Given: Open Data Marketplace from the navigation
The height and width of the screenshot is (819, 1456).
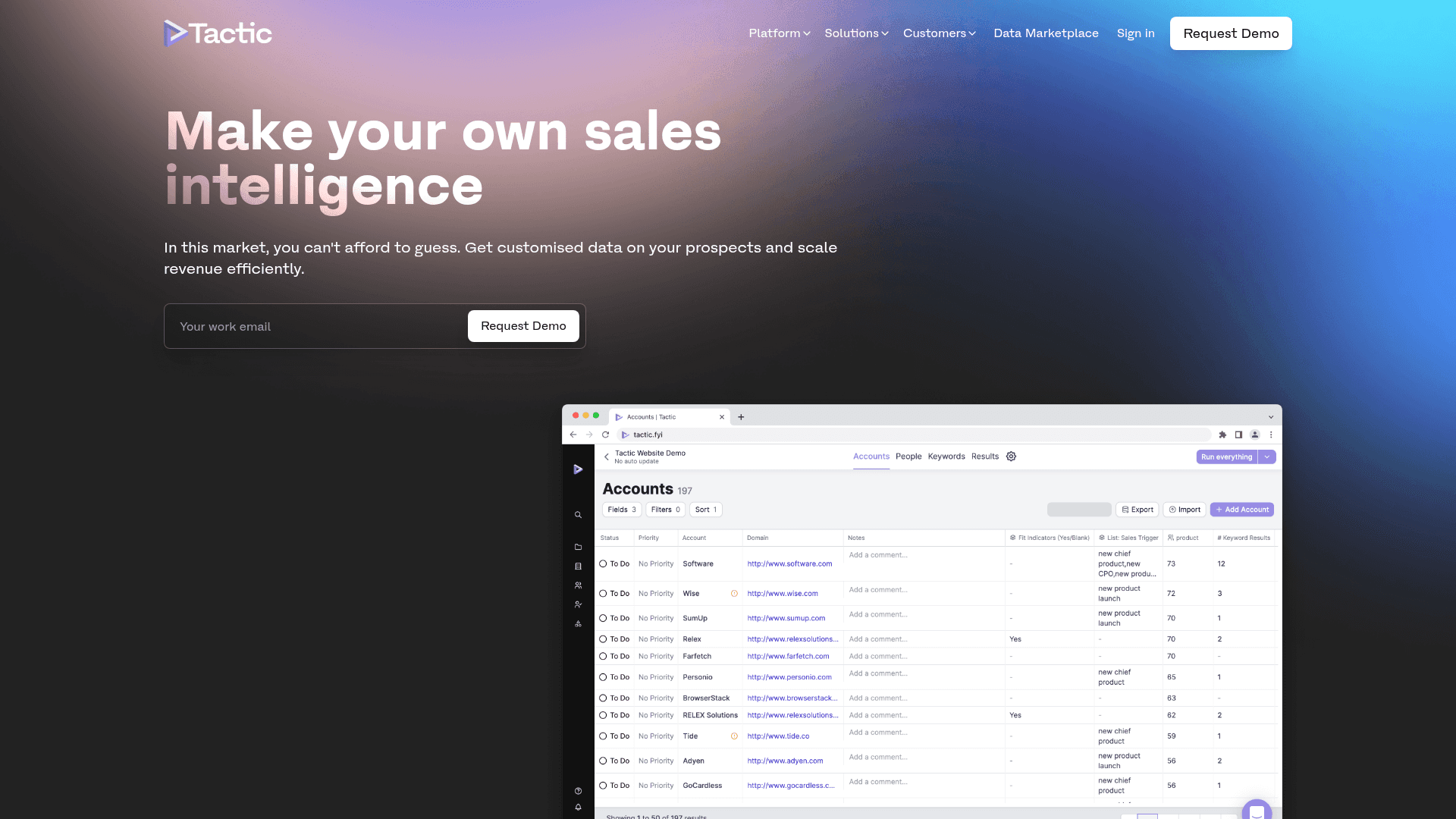Looking at the screenshot, I should [x=1046, y=33].
